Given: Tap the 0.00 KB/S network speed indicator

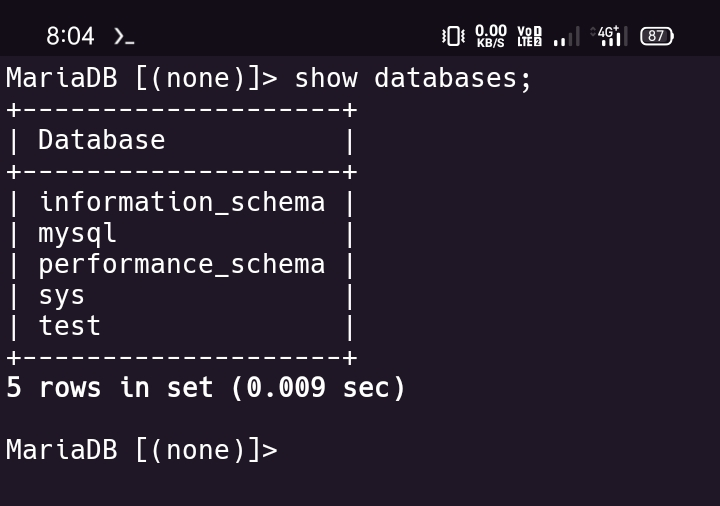Looking at the screenshot, I should pyautogui.click(x=490, y=36).
